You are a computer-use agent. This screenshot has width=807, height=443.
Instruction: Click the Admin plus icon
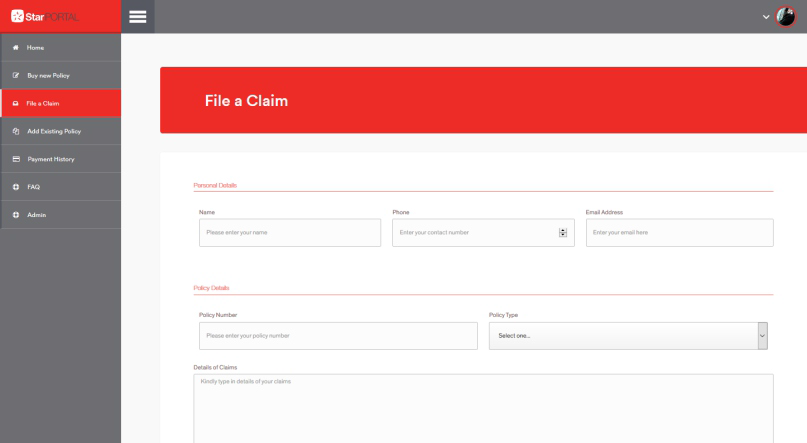click(15, 215)
